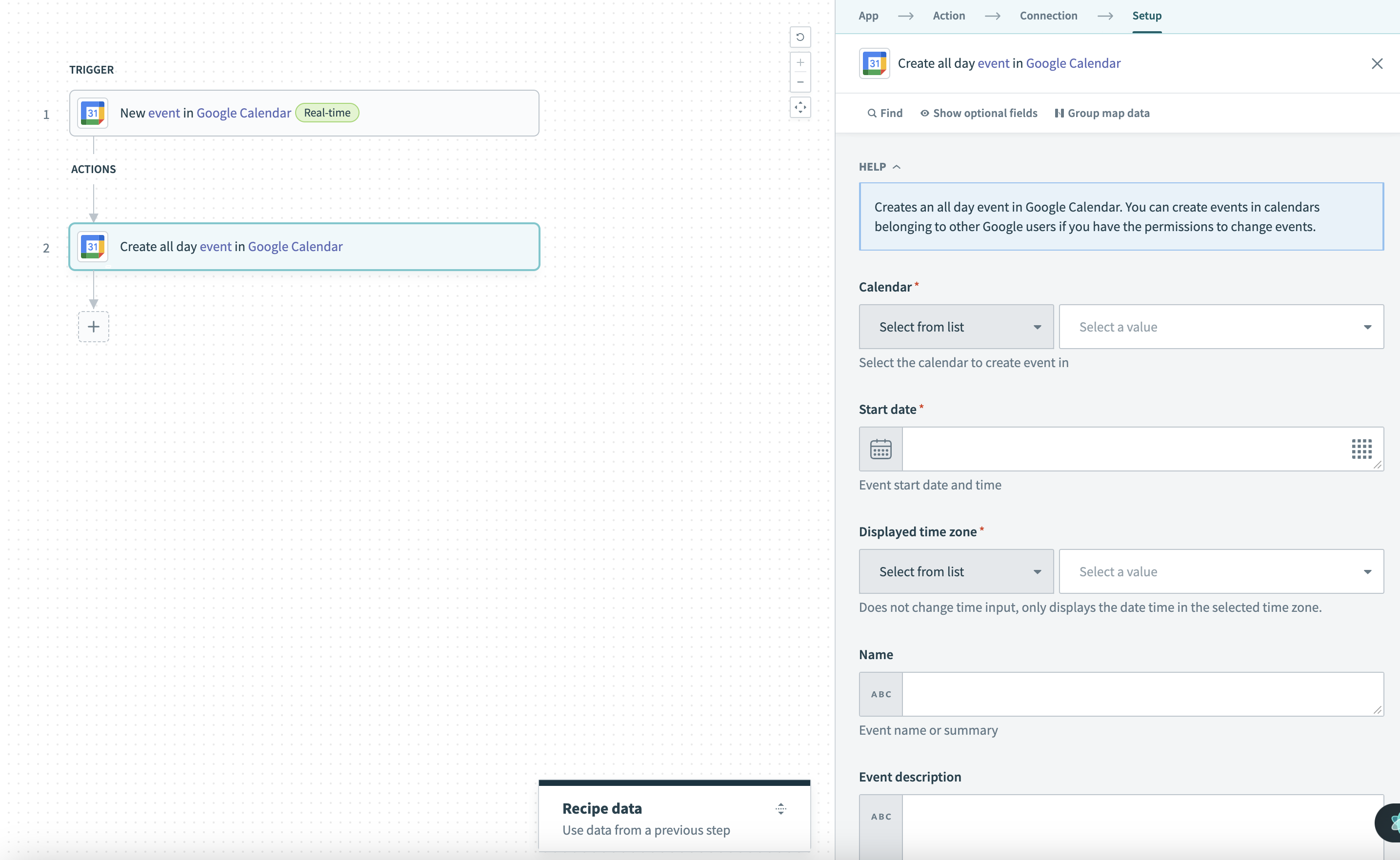Open Recipe data panel title
Viewport: 1400px width, 860px height.
[x=601, y=808]
